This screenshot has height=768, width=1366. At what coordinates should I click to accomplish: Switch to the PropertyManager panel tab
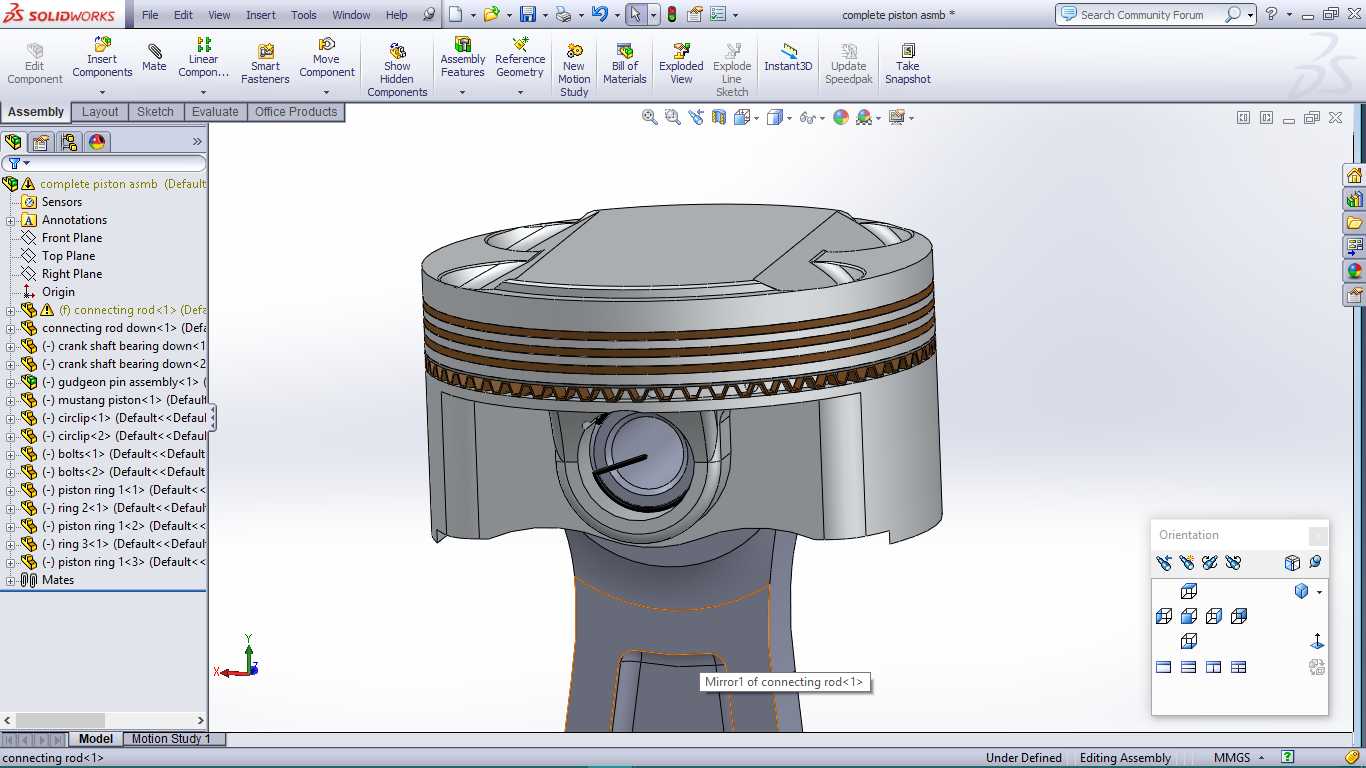point(41,142)
